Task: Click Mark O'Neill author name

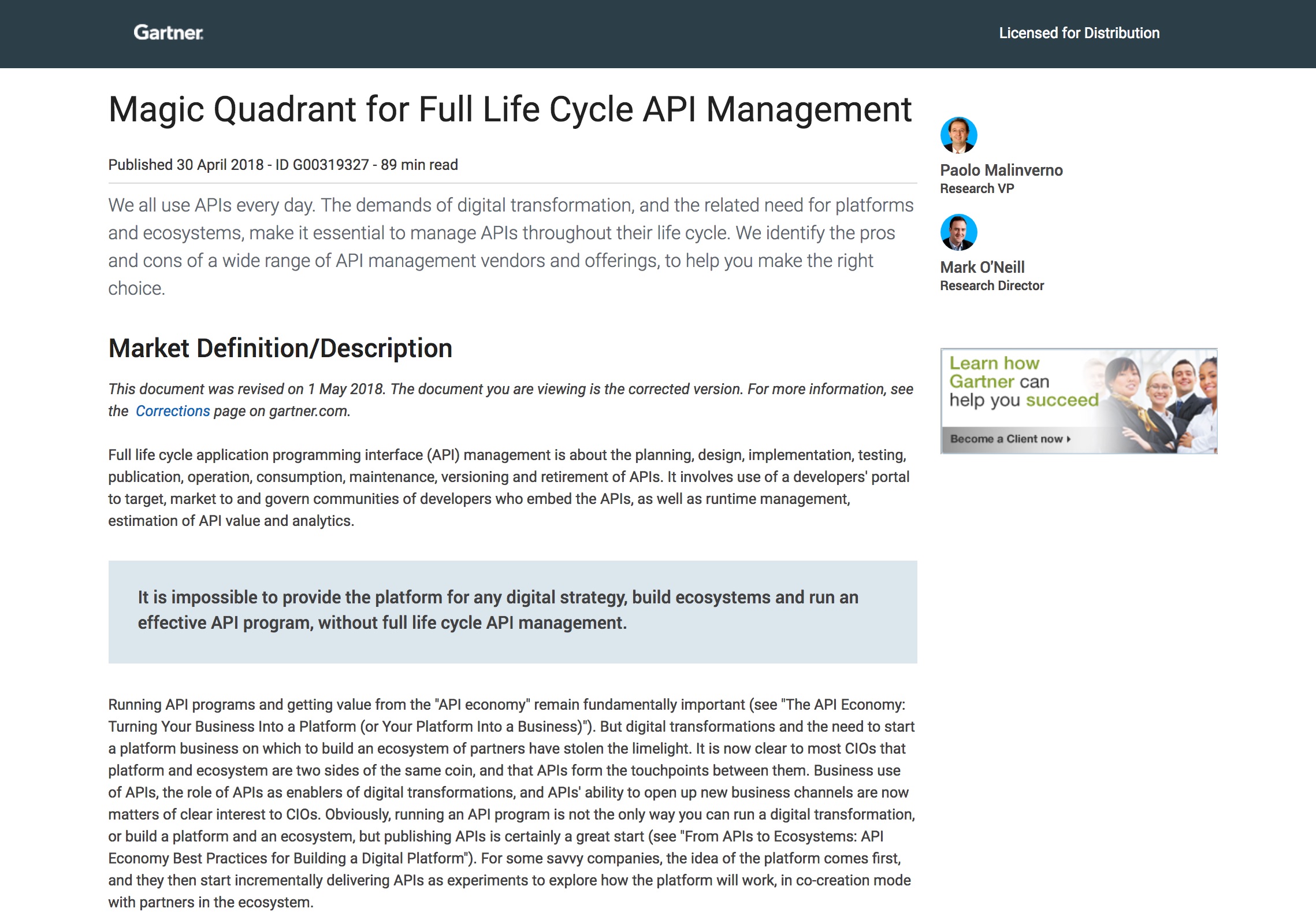Action: (982, 267)
